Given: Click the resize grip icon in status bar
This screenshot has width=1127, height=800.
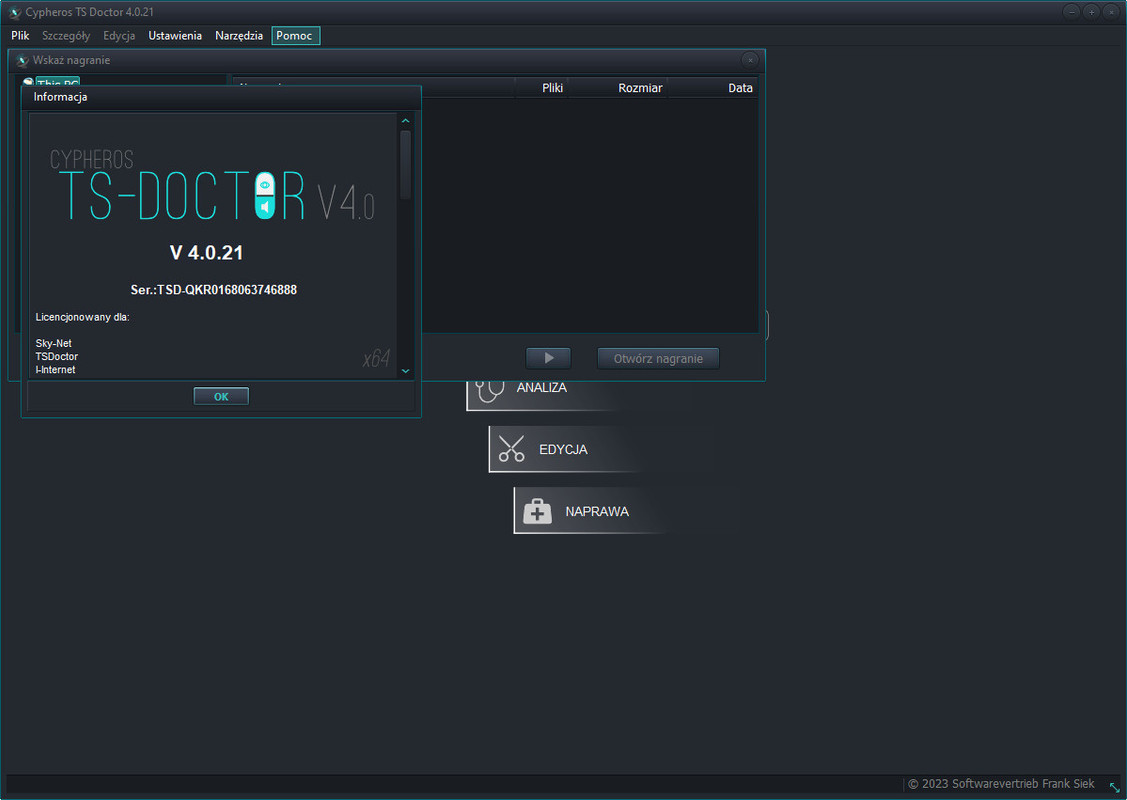Looking at the screenshot, I should (1115, 788).
